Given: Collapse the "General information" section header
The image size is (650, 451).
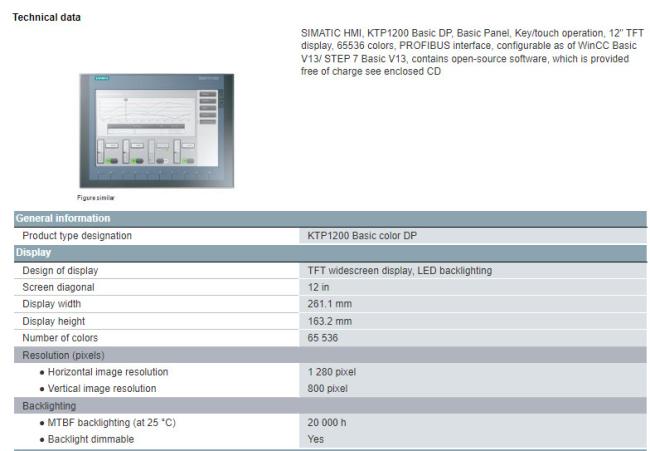Looking at the screenshot, I should point(64,218).
